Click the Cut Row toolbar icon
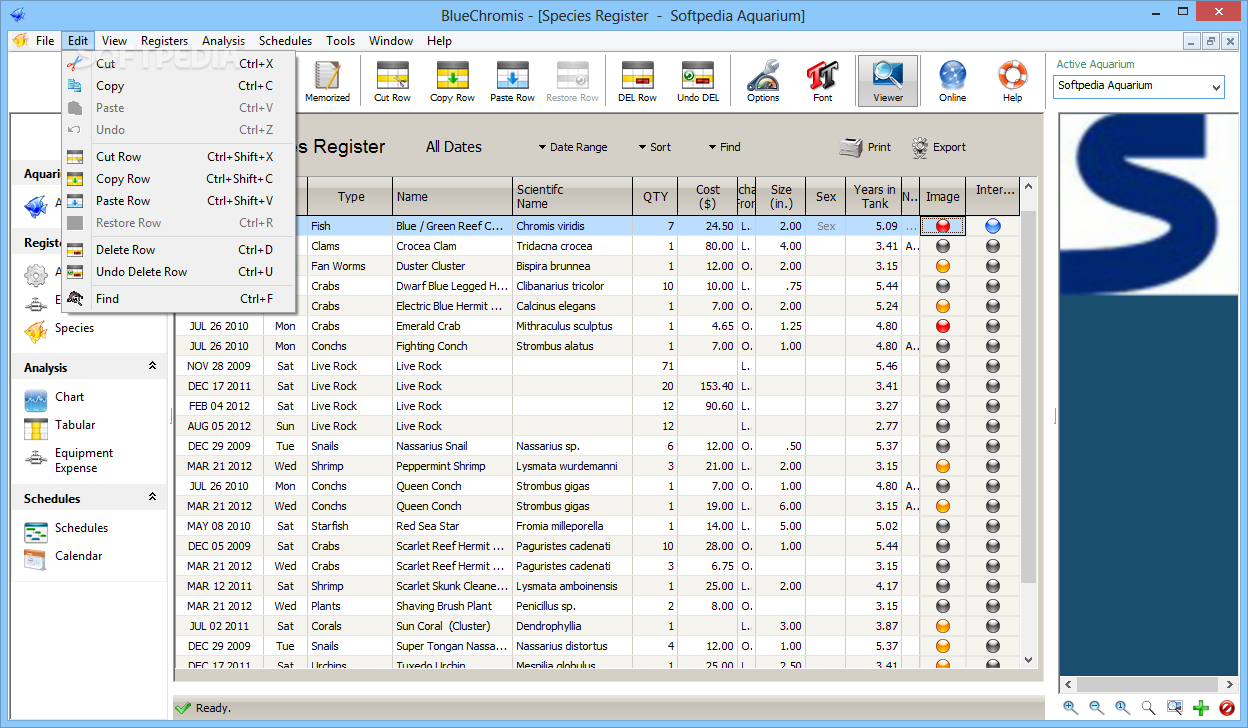Screen dimensions: 1248x728 (x=393, y=81)
